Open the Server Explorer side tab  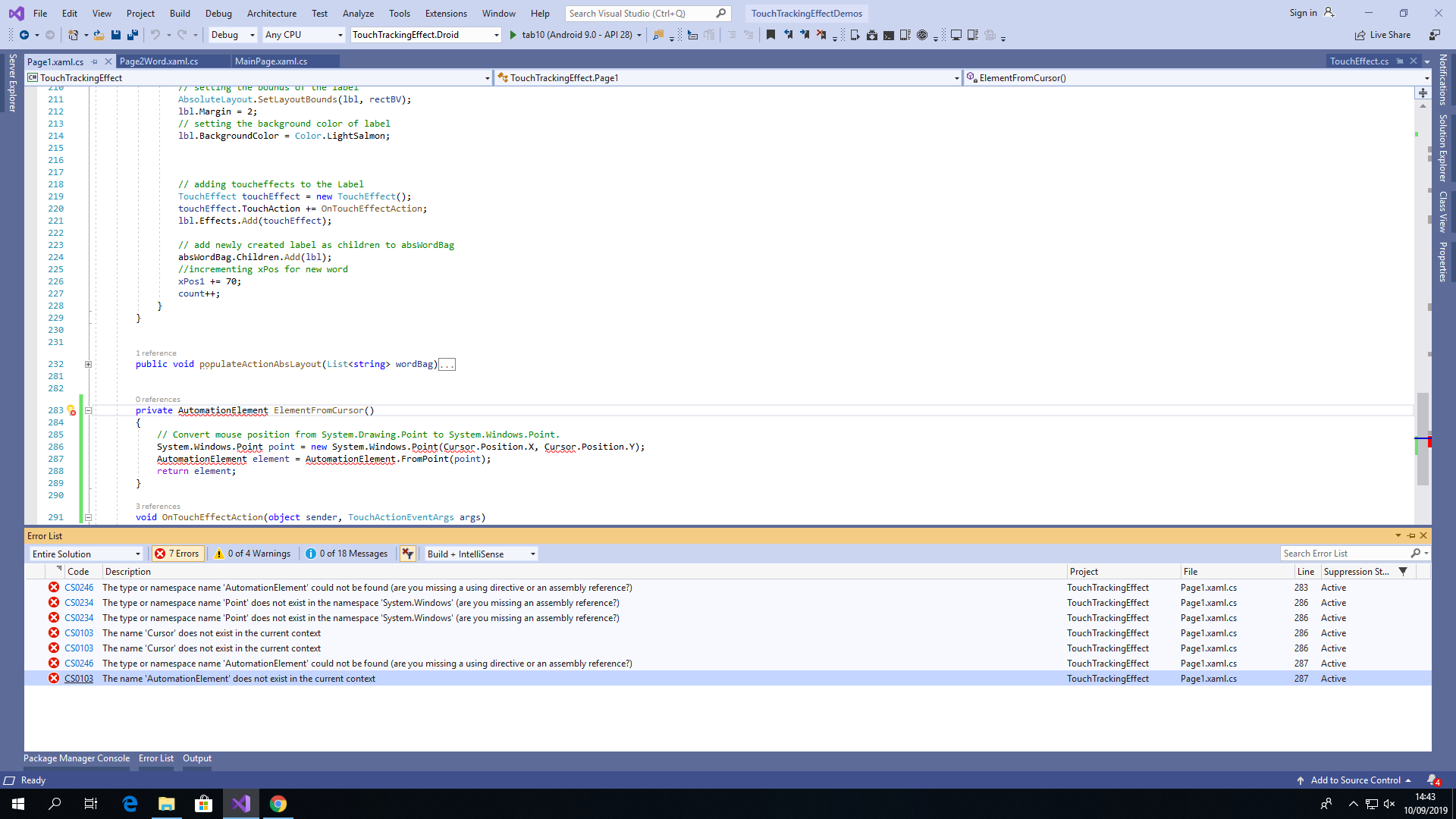coord(12,83)
